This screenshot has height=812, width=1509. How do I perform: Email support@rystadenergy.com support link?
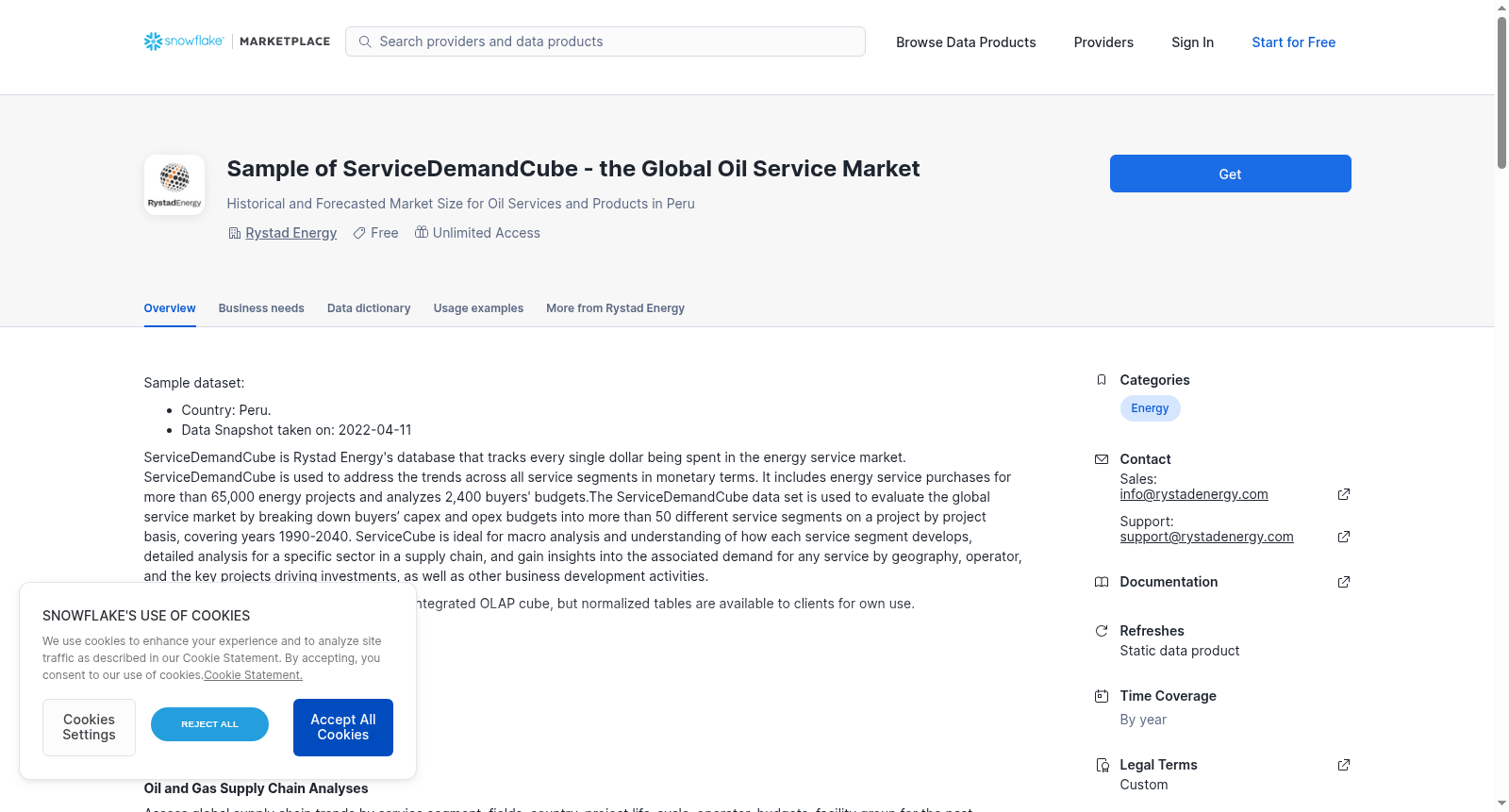click(x=1206, y=537)
